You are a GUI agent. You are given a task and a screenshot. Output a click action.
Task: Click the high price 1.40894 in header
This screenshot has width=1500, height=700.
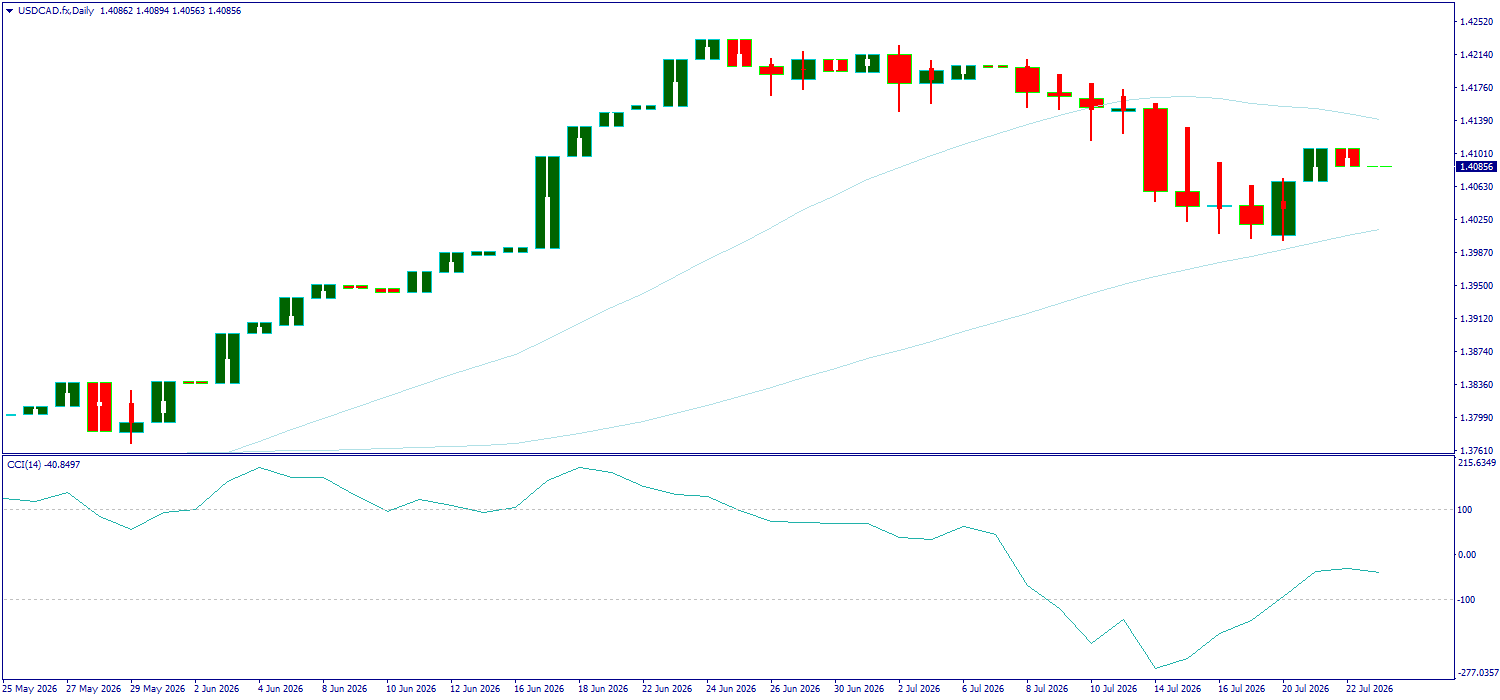point(153,10)
